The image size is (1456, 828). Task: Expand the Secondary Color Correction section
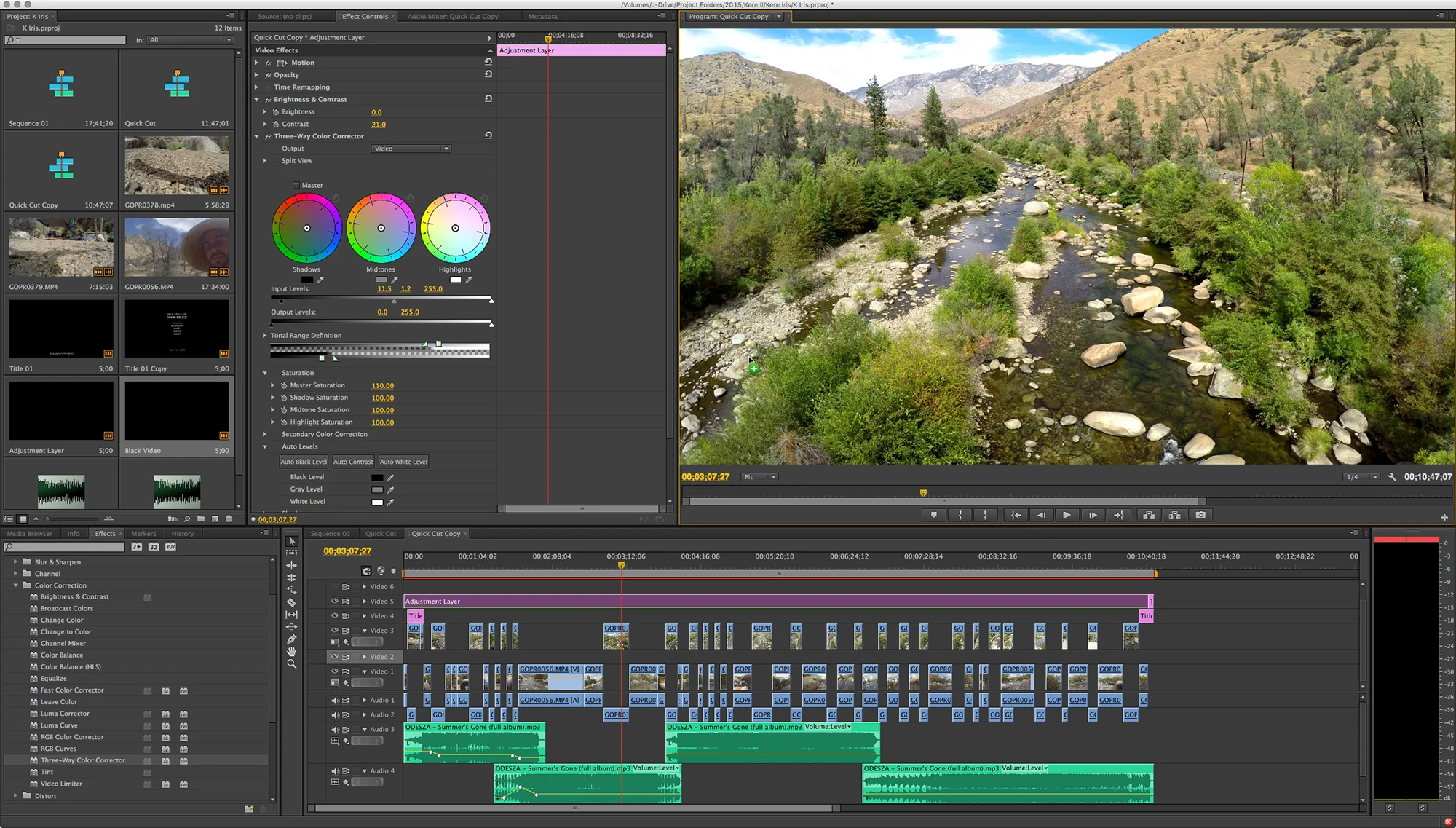[265, 434]
